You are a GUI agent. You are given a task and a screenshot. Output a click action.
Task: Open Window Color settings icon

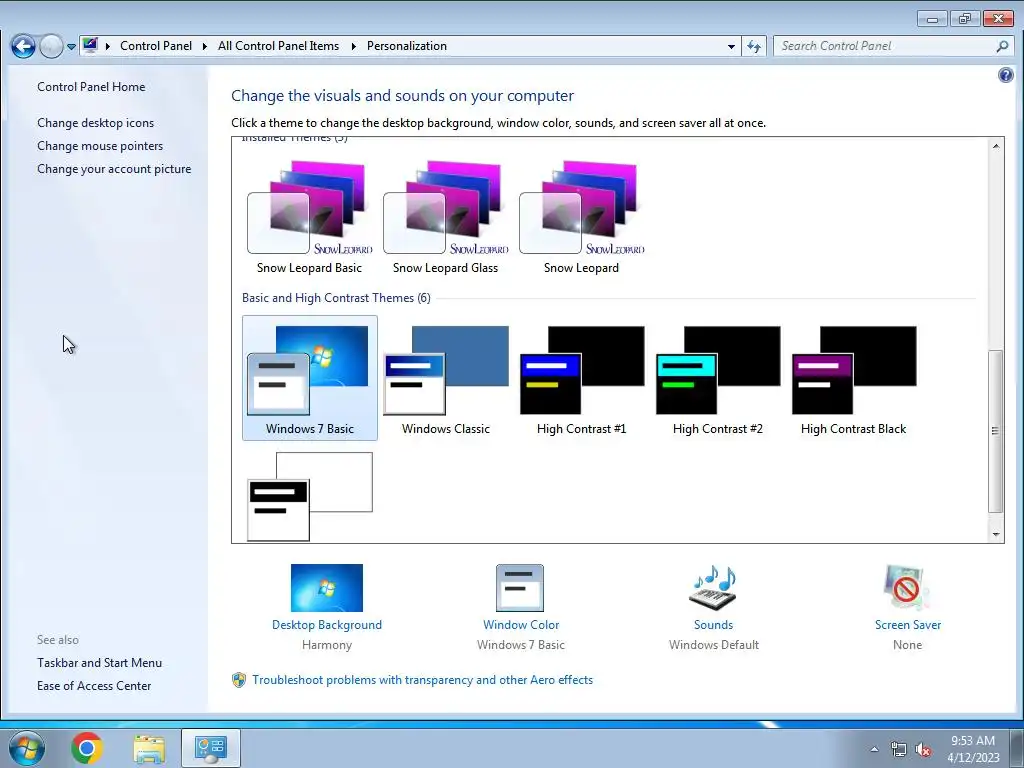[x=520, y=588]
